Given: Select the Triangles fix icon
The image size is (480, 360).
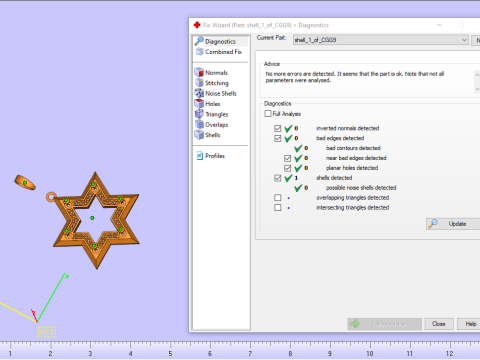Looking at the screenshot, I should pos(199,114).
